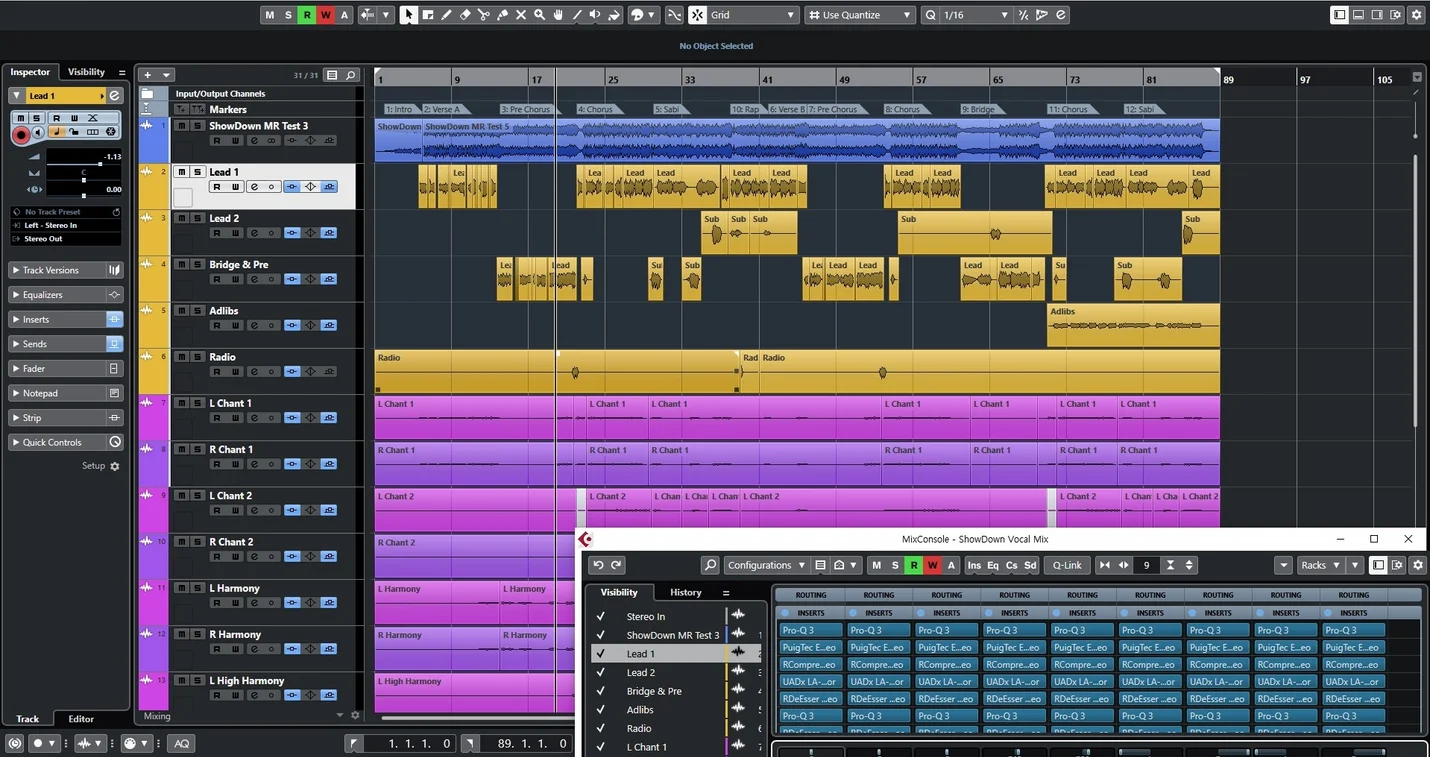Toggle Snap to Zero Crossing icon
This screenshot has height=757, width=1430.
pyautogui.click(x=674, y=15)
